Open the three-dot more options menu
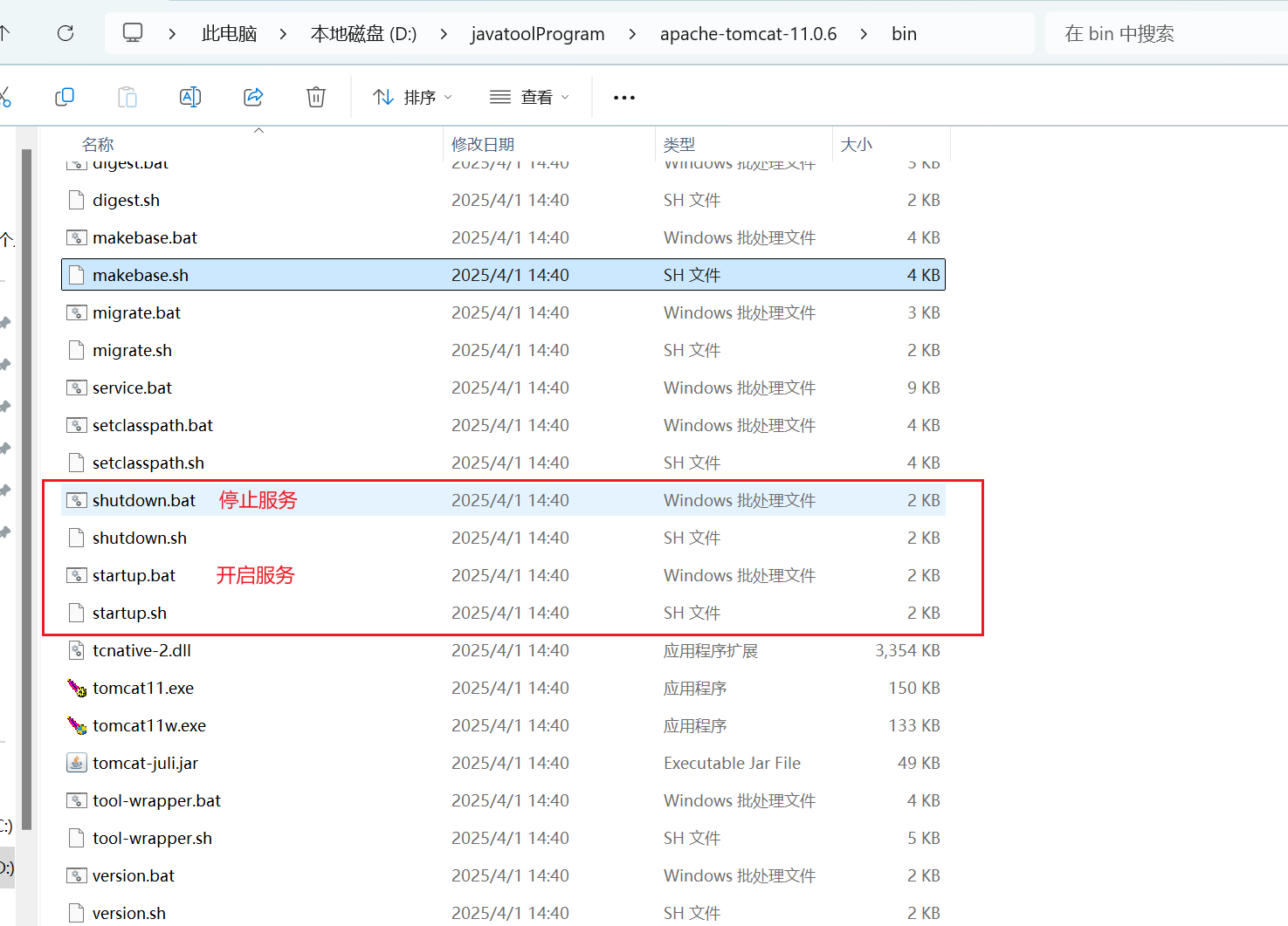The width and height of the screenshot is (1288, 926). tap(624, 98)
